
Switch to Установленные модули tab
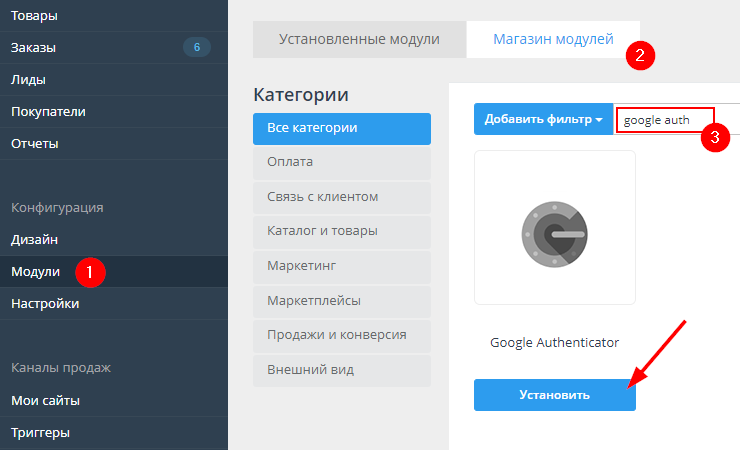(359, 40)
